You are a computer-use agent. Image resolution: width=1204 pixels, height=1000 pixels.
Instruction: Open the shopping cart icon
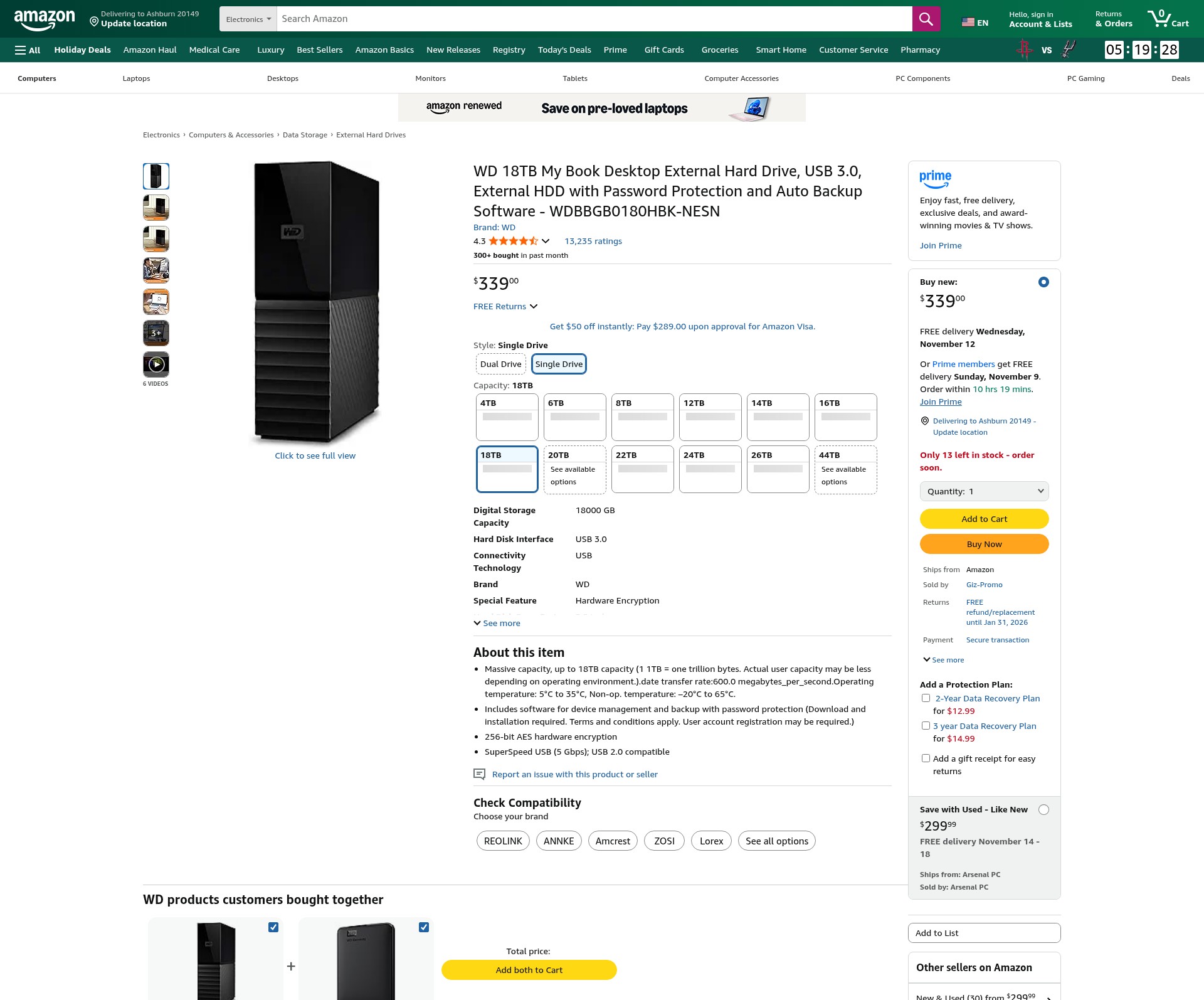(1168, 19)
